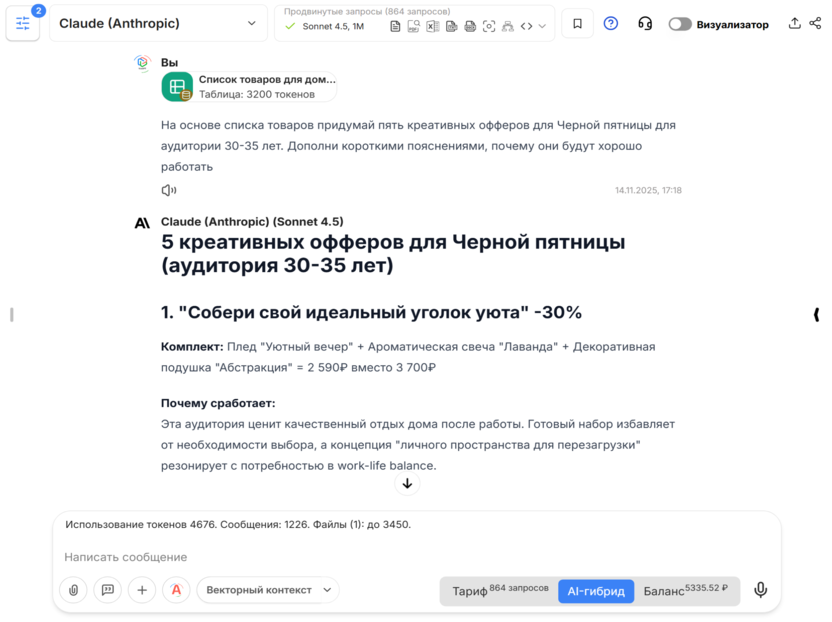Open the sidebar filter panel with badge 2

coord(23,23)
